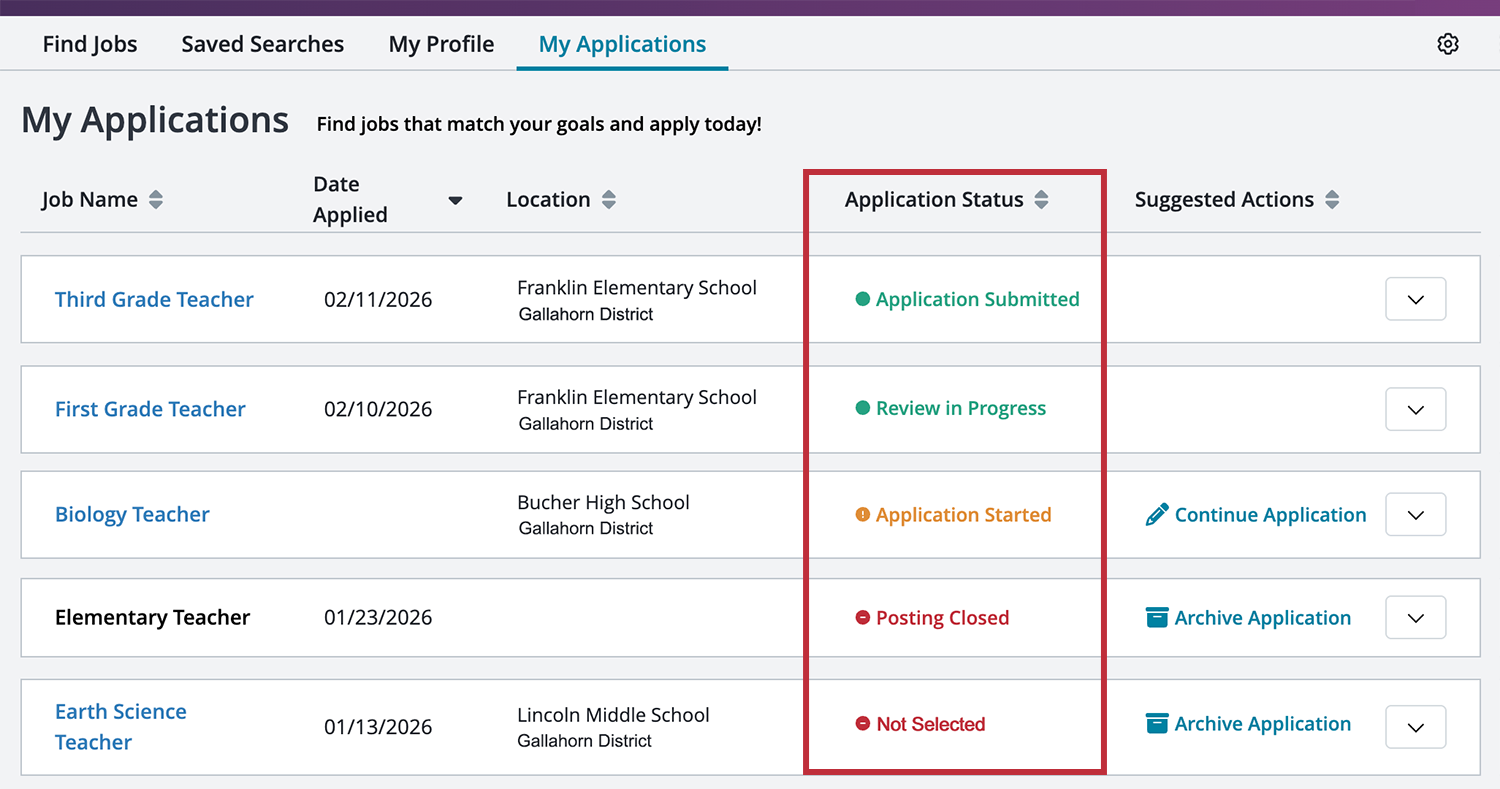The width and height of the screenshot is (1500, 789).
Task: Click the green status dot for Application Submitted
Action: (862, 299)
